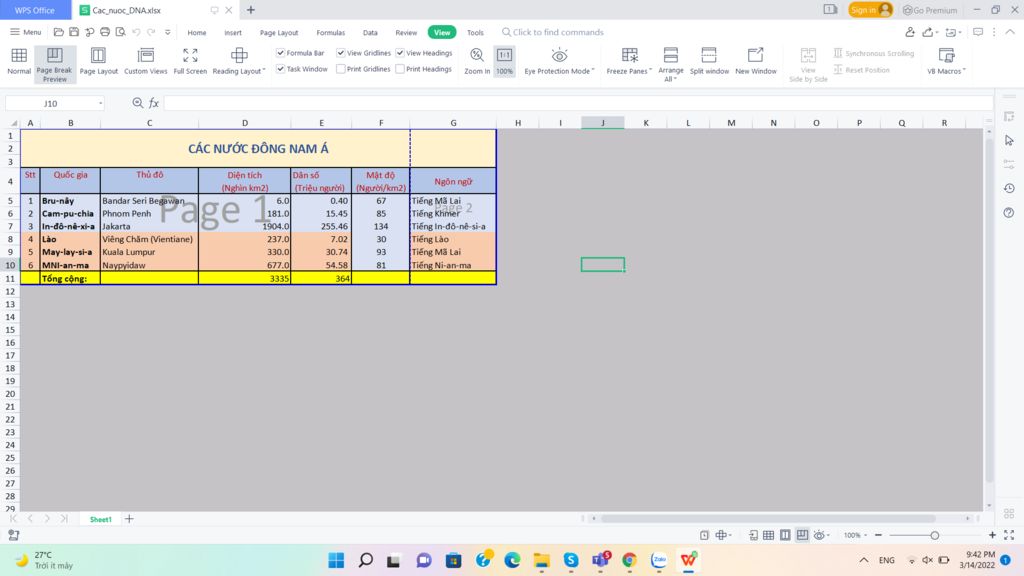The height and width of the screenshot is (576, 1024).
Task: Open WPS app in Windows taskbar
Action: coord(688,560)
